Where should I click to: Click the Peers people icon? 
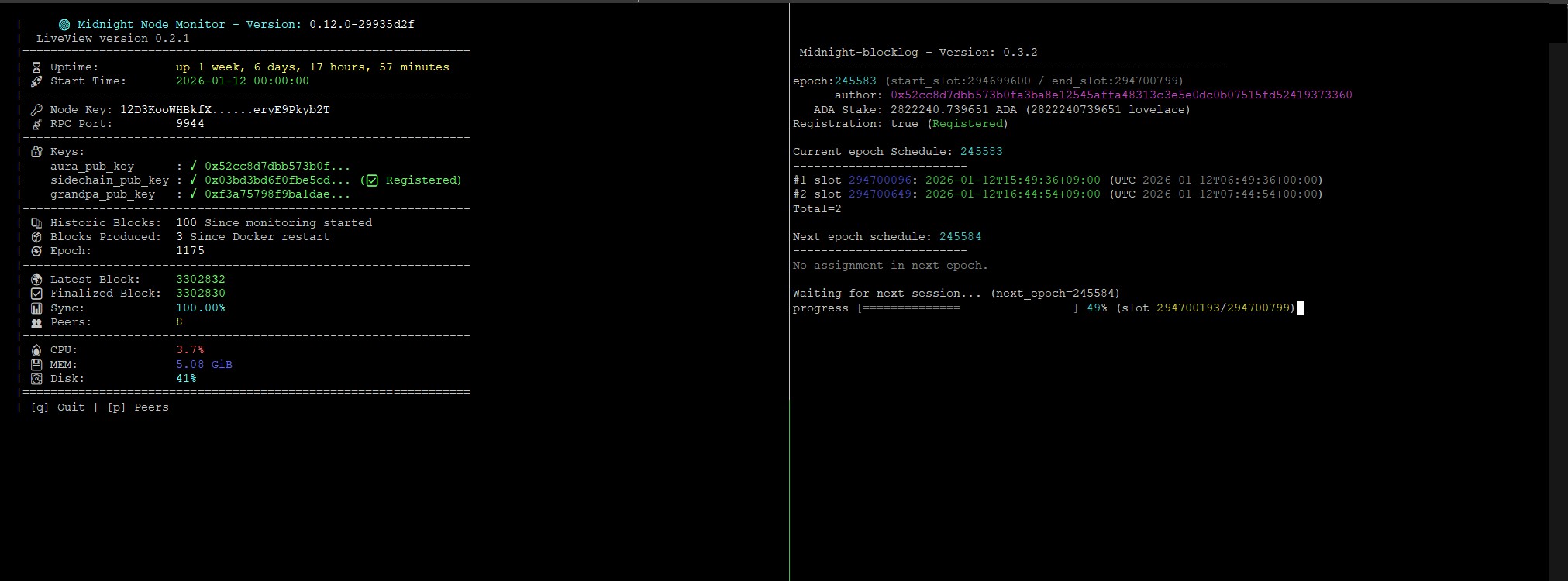coord(36,322)
